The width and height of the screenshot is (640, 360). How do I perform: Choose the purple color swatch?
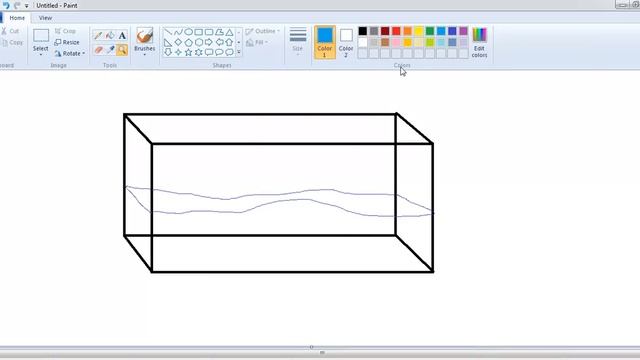tap(463, 31)
